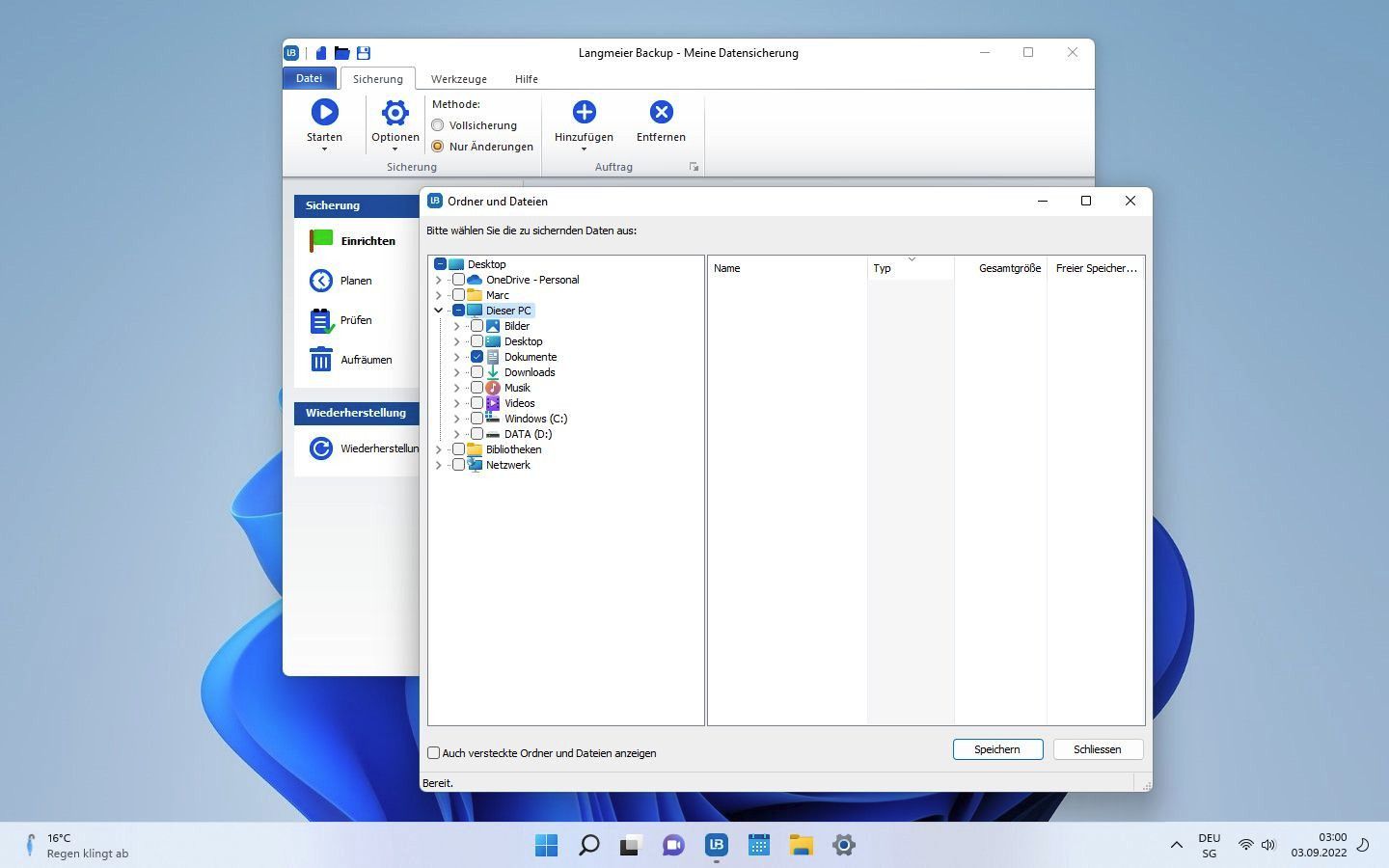Click the save disk icon in title bar

click(x=364, y=53)
